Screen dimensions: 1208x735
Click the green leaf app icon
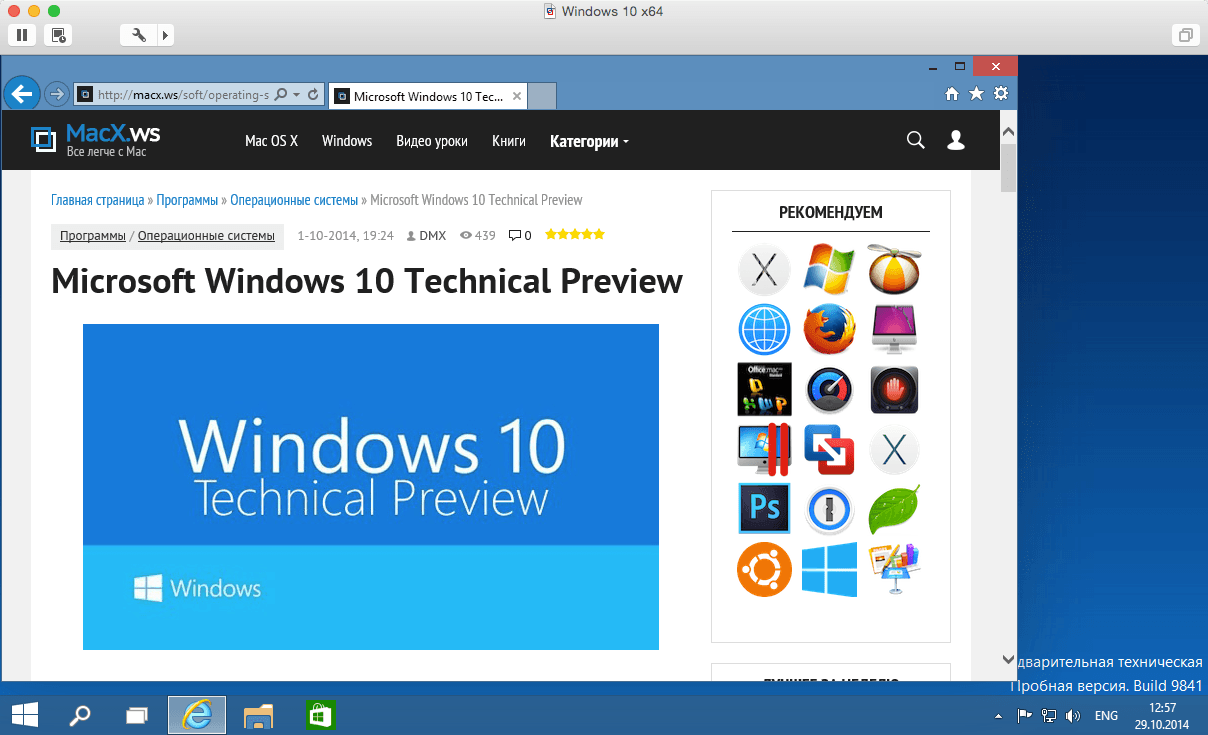pos(894,510)
